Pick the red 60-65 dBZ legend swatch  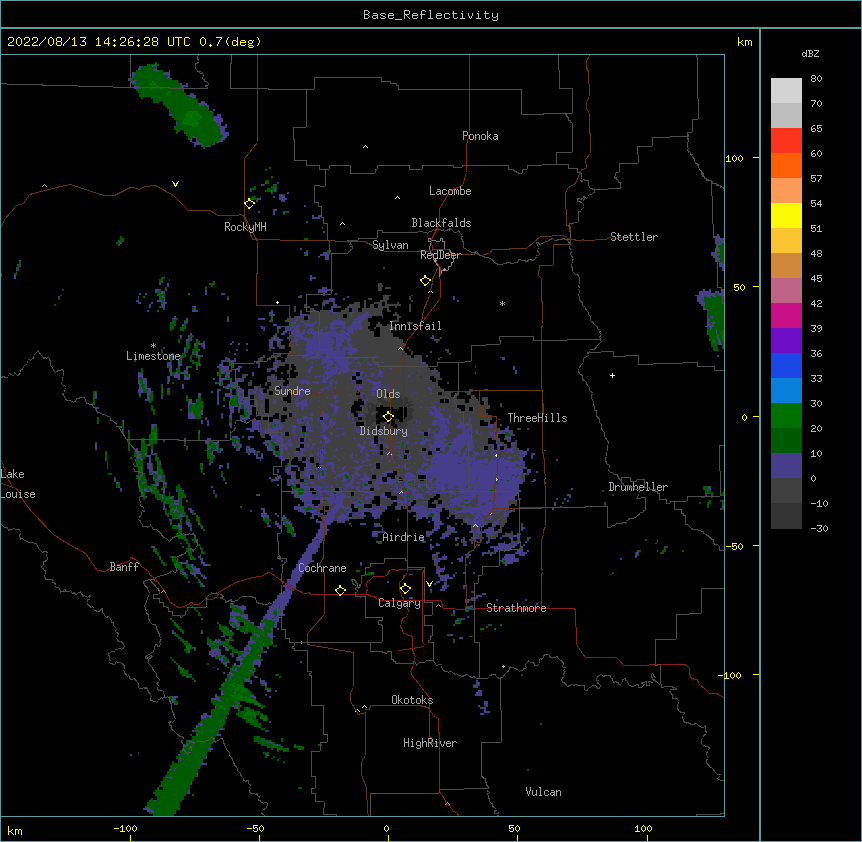786,141
